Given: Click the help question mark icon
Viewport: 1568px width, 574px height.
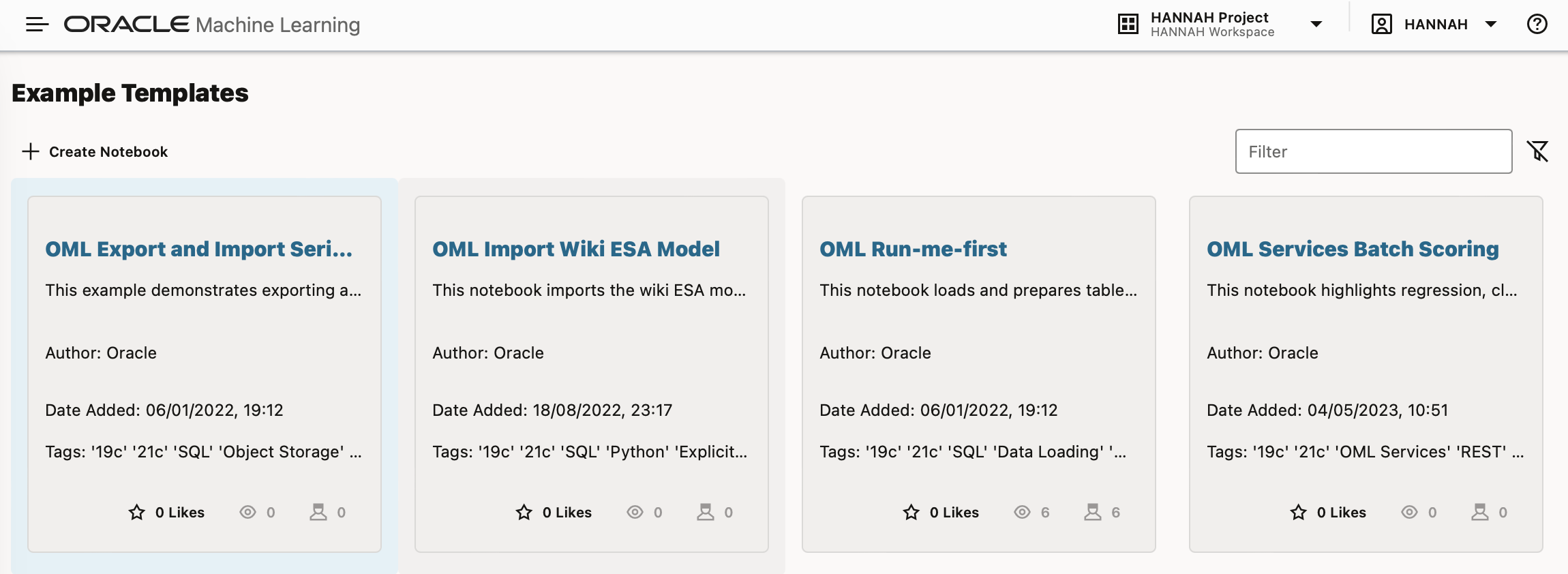Looking at the screenshot, I should click(1537, 25).
